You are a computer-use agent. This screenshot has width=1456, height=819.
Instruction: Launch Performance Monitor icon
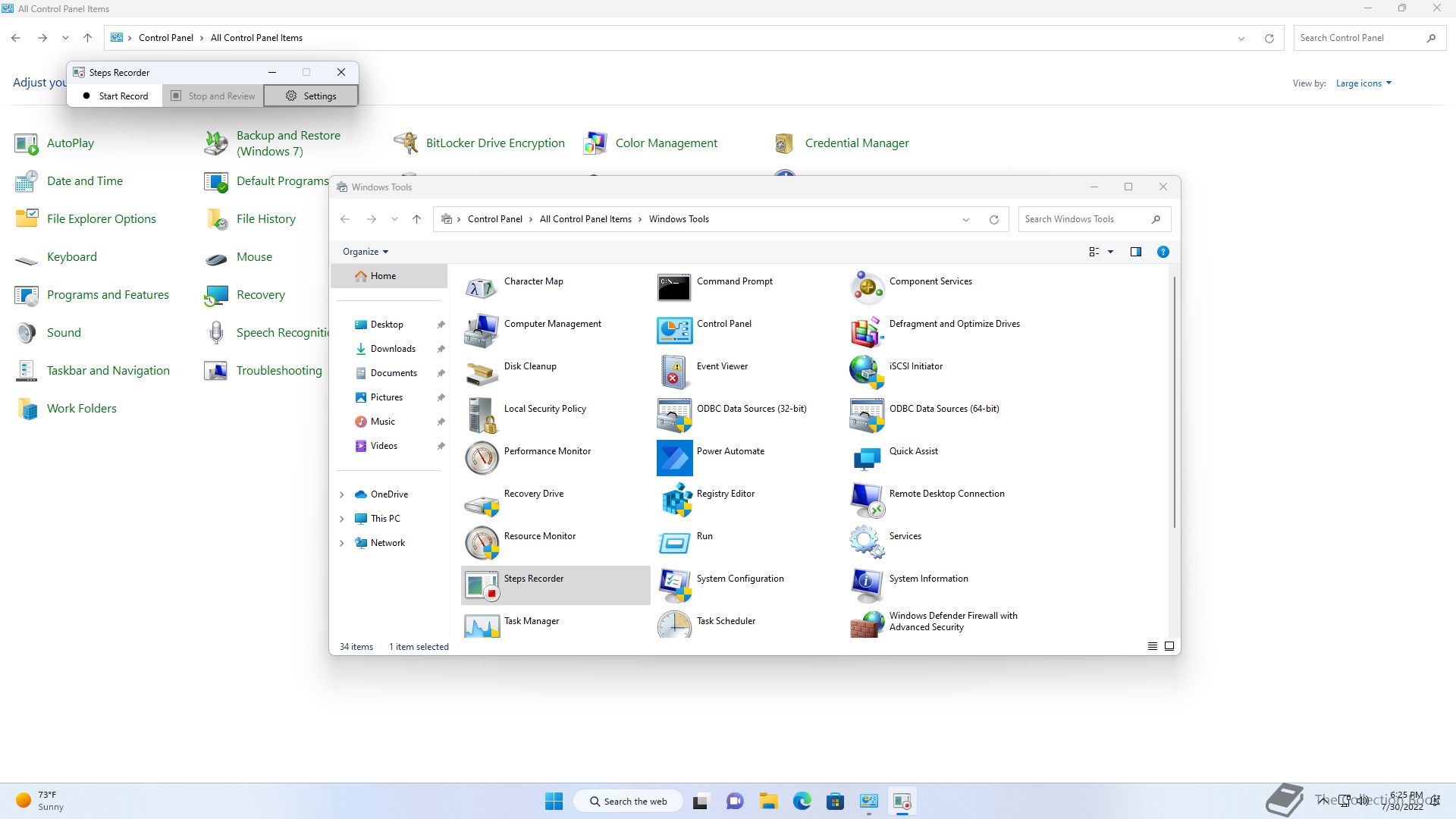coord(482,458)
